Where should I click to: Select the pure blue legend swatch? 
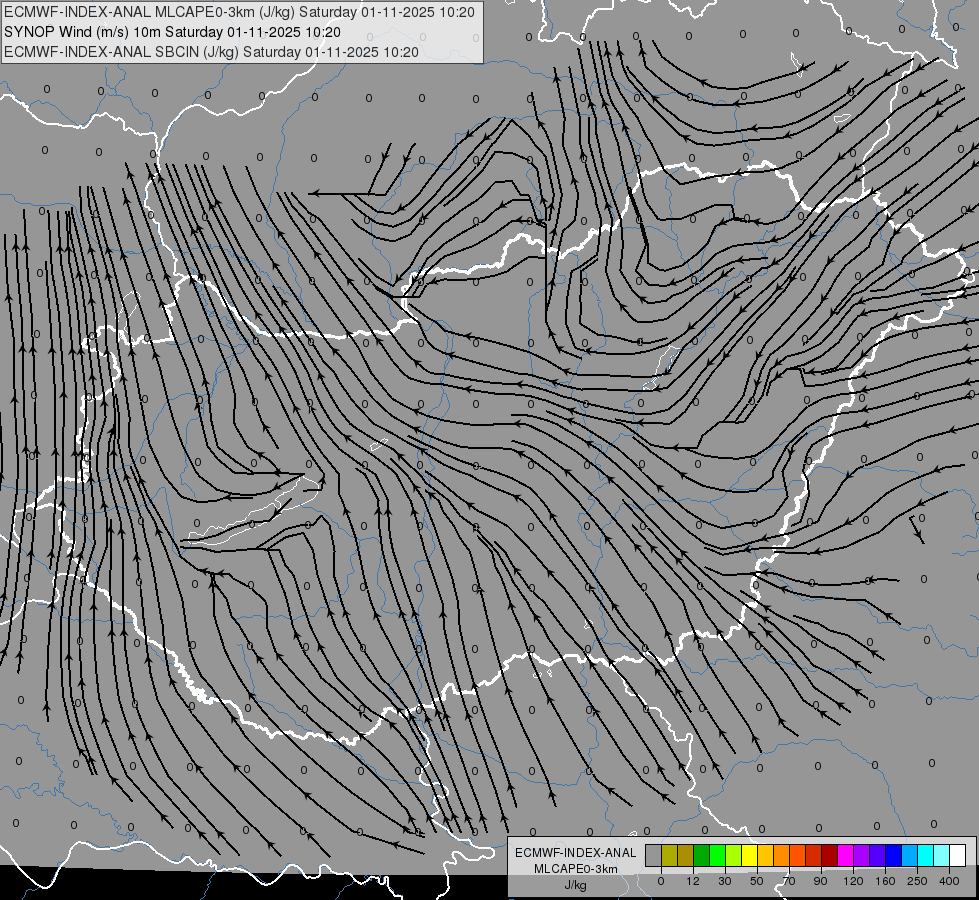893,856
